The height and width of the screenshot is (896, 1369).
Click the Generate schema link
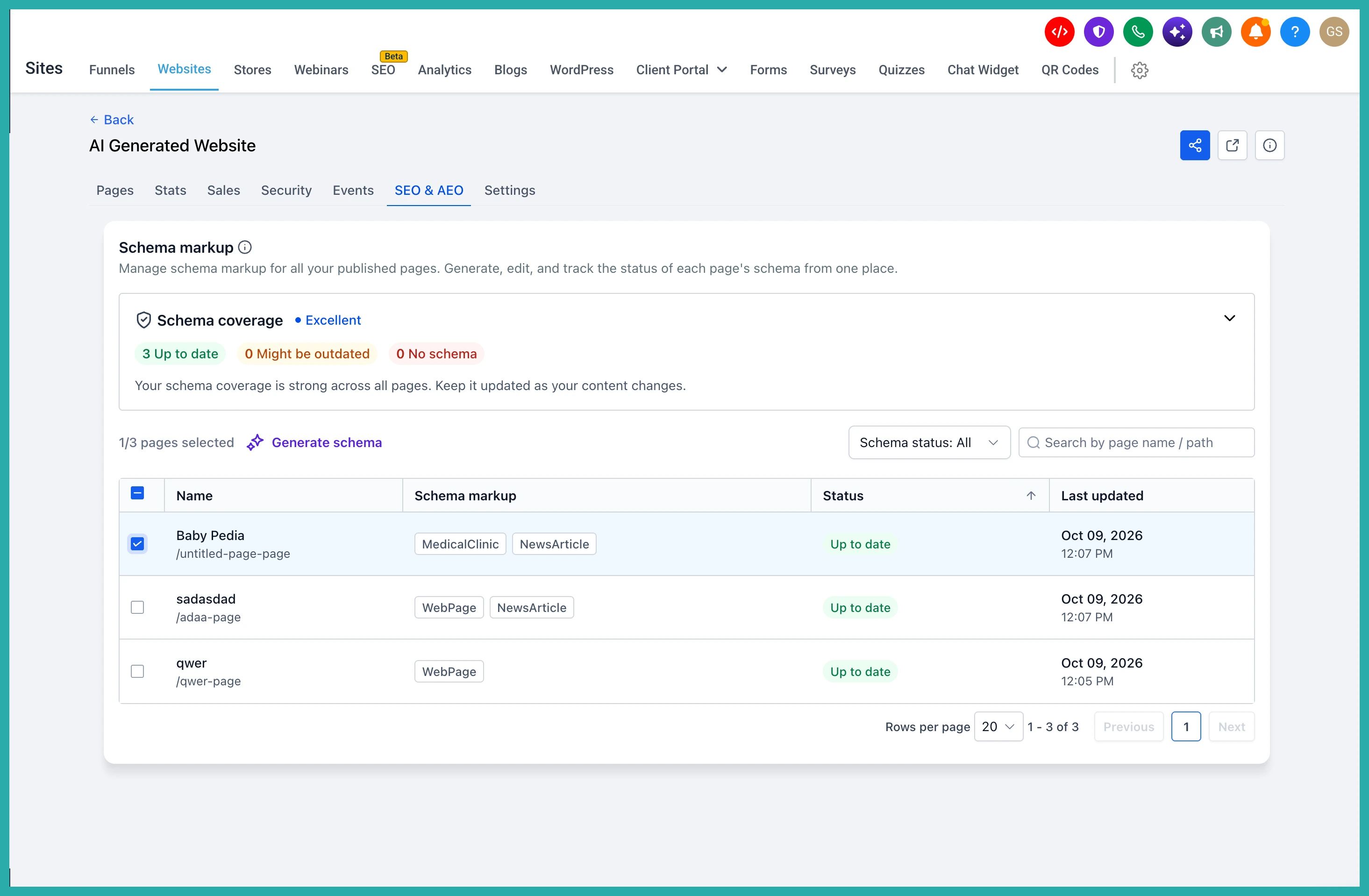tap(326, 442)
